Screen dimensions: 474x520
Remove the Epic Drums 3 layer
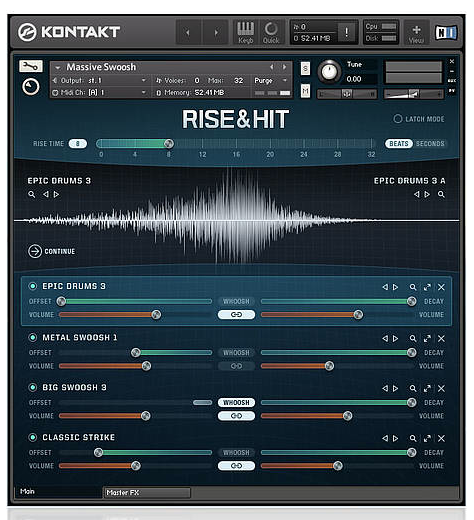click(441, 287)
